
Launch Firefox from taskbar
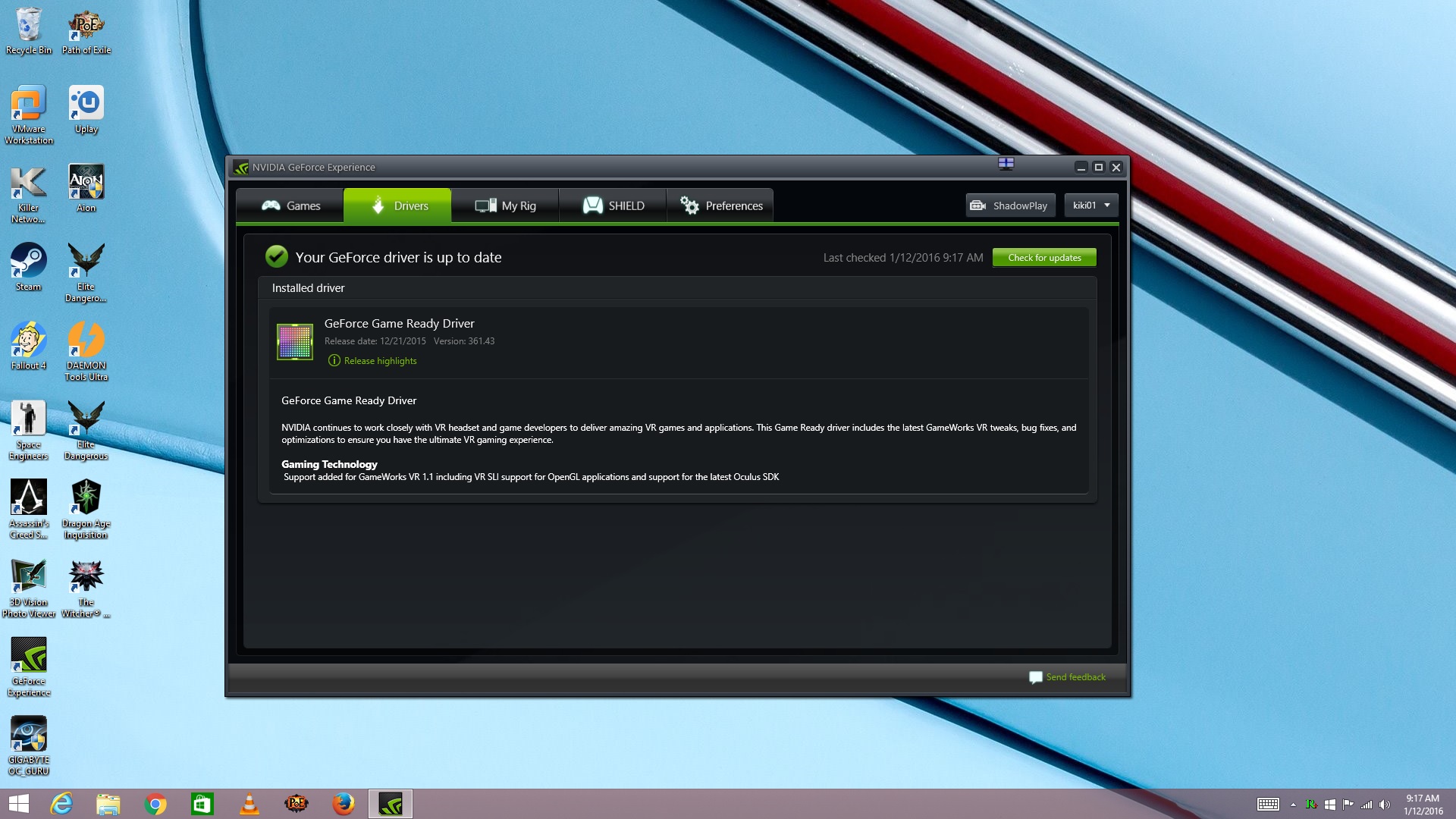tap(344, 804)
